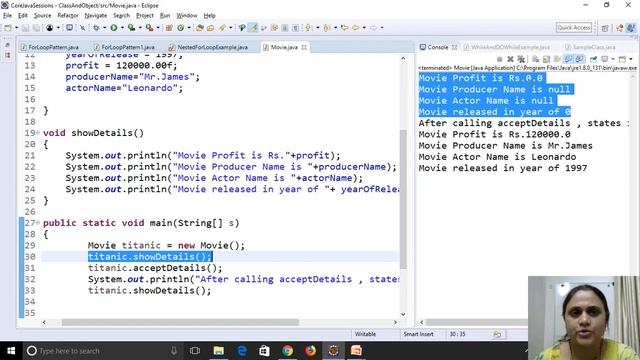Click the editor vertical scrollbar thumb
640x360 pixels.
(403, 199)
